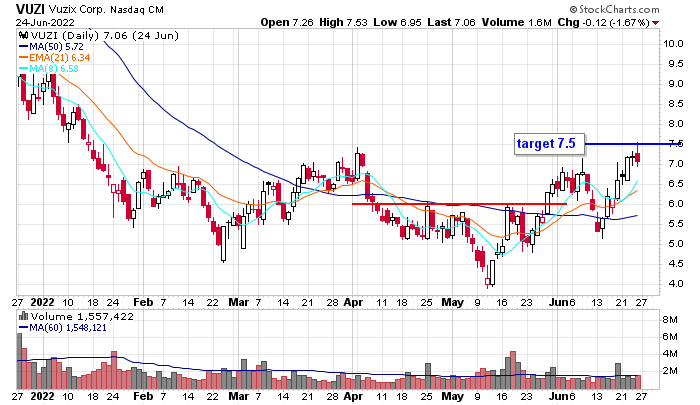This screenshot has height=405, width=700.
Task: Click the May label on lower date axis
Action: (x=453, y=396)
